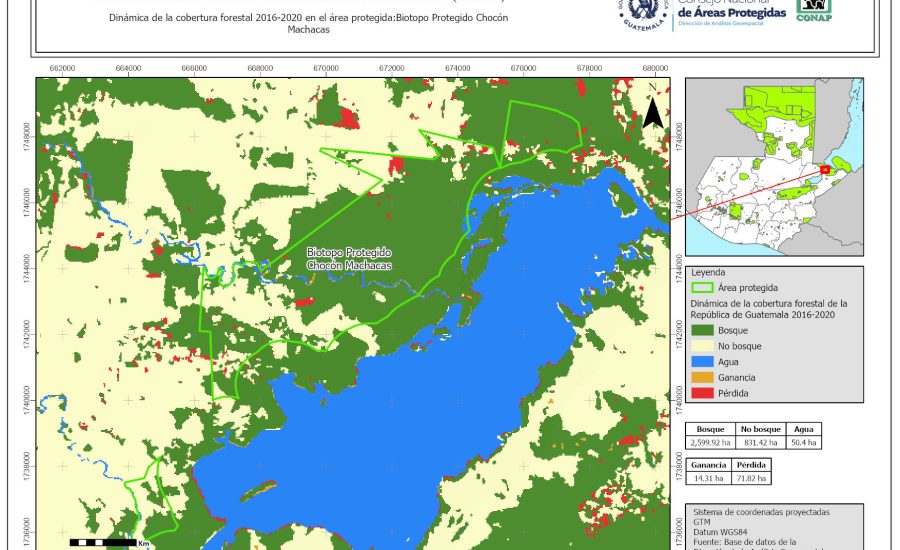Click the No bosque 831.42 ha value
Screen dimensions: 900x550
[760, 441]
